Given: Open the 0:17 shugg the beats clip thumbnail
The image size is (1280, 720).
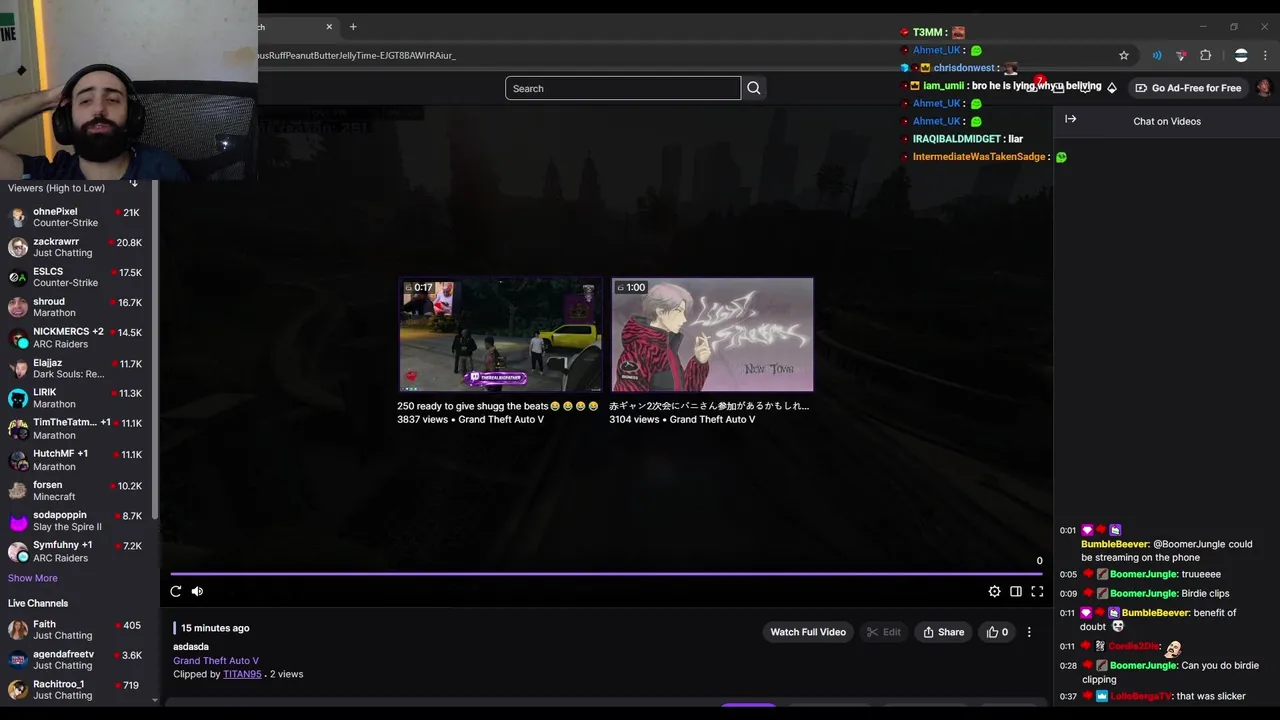Looking at the screenshot, I should [x=500, y=335].
